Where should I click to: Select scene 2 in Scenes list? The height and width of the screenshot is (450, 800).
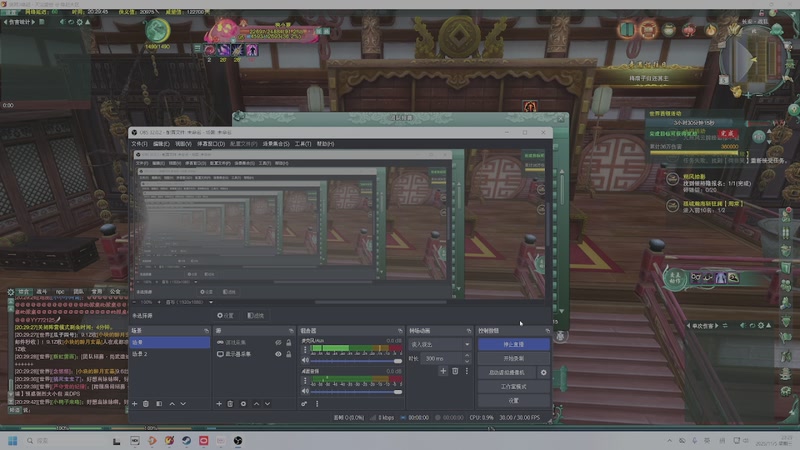169,354
